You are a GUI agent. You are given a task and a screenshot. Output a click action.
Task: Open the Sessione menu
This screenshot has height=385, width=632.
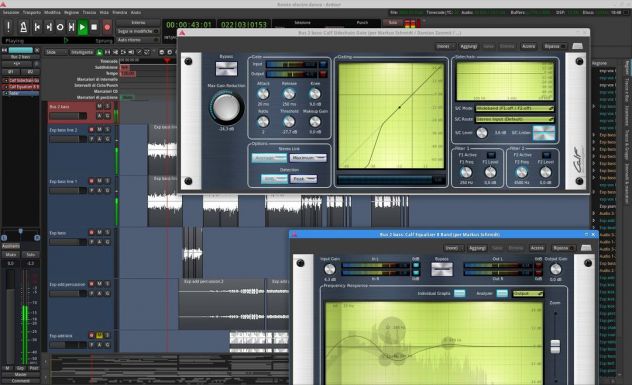(x=11, y=12)
